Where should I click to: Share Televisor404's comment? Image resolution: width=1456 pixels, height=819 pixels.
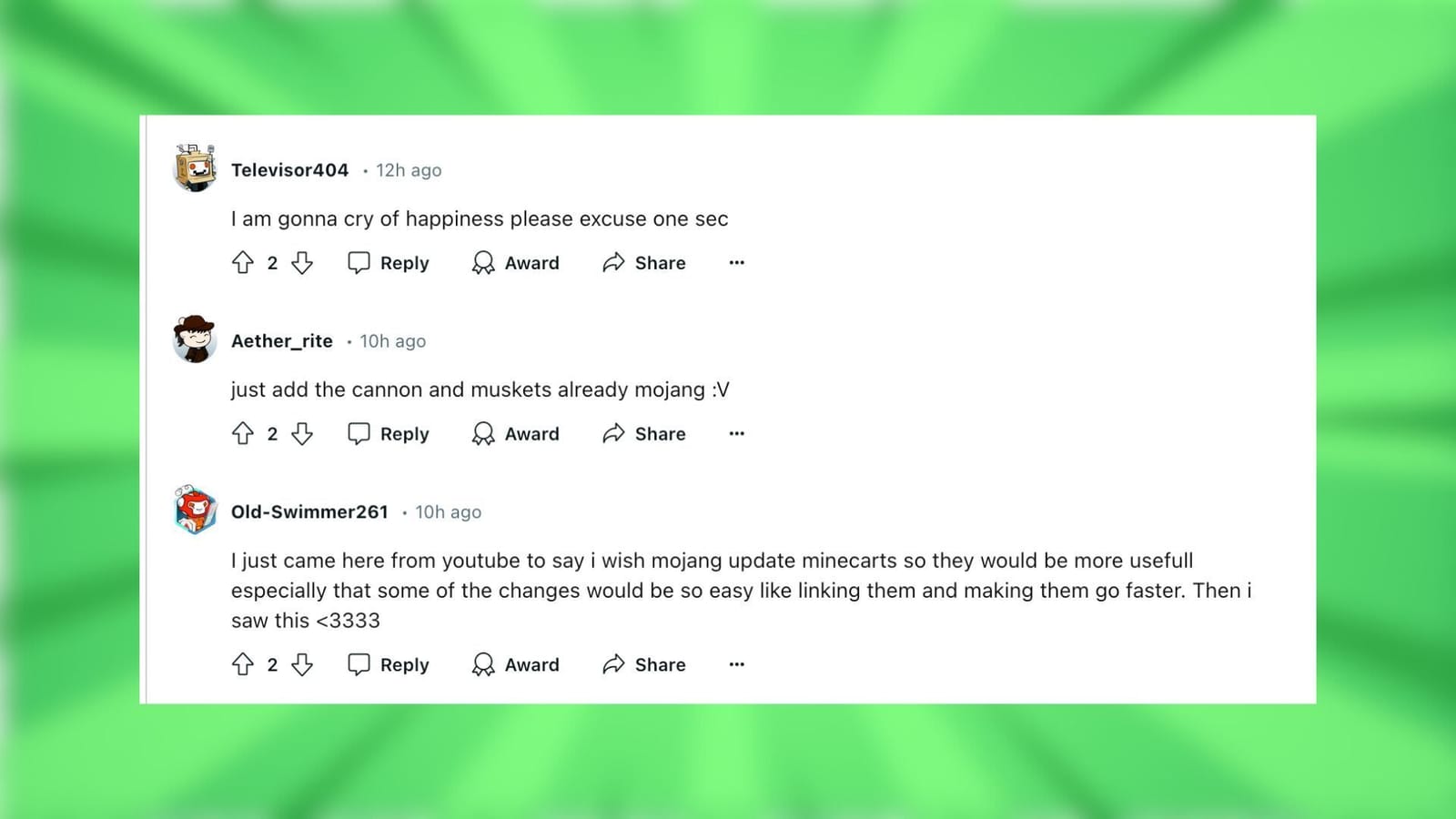pos(644,263)
